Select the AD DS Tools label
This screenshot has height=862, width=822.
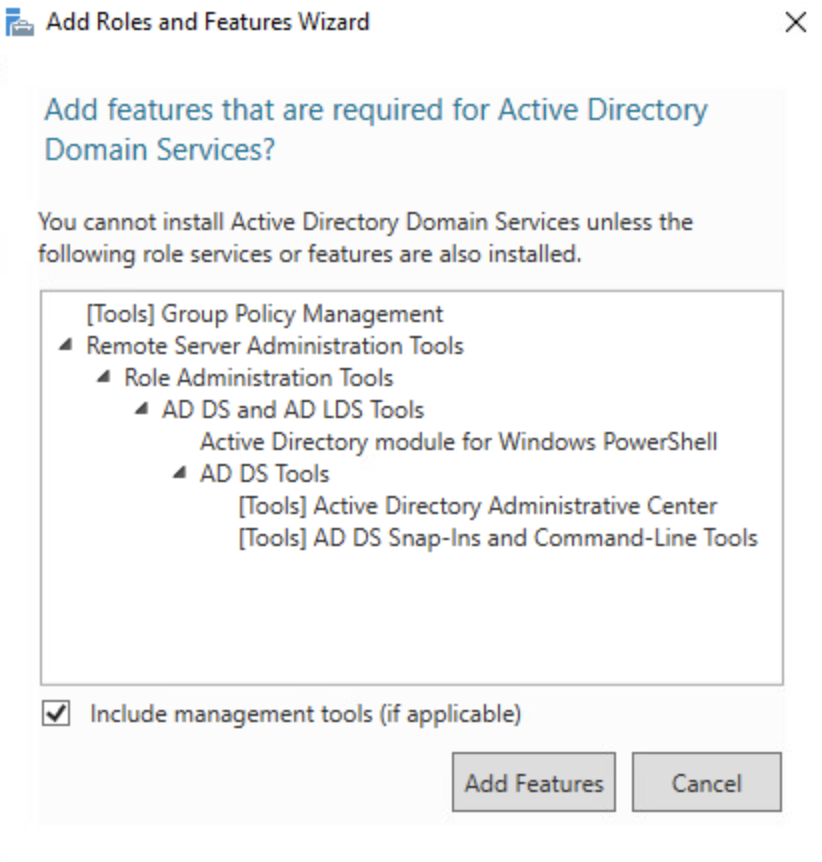coord(264,474)
